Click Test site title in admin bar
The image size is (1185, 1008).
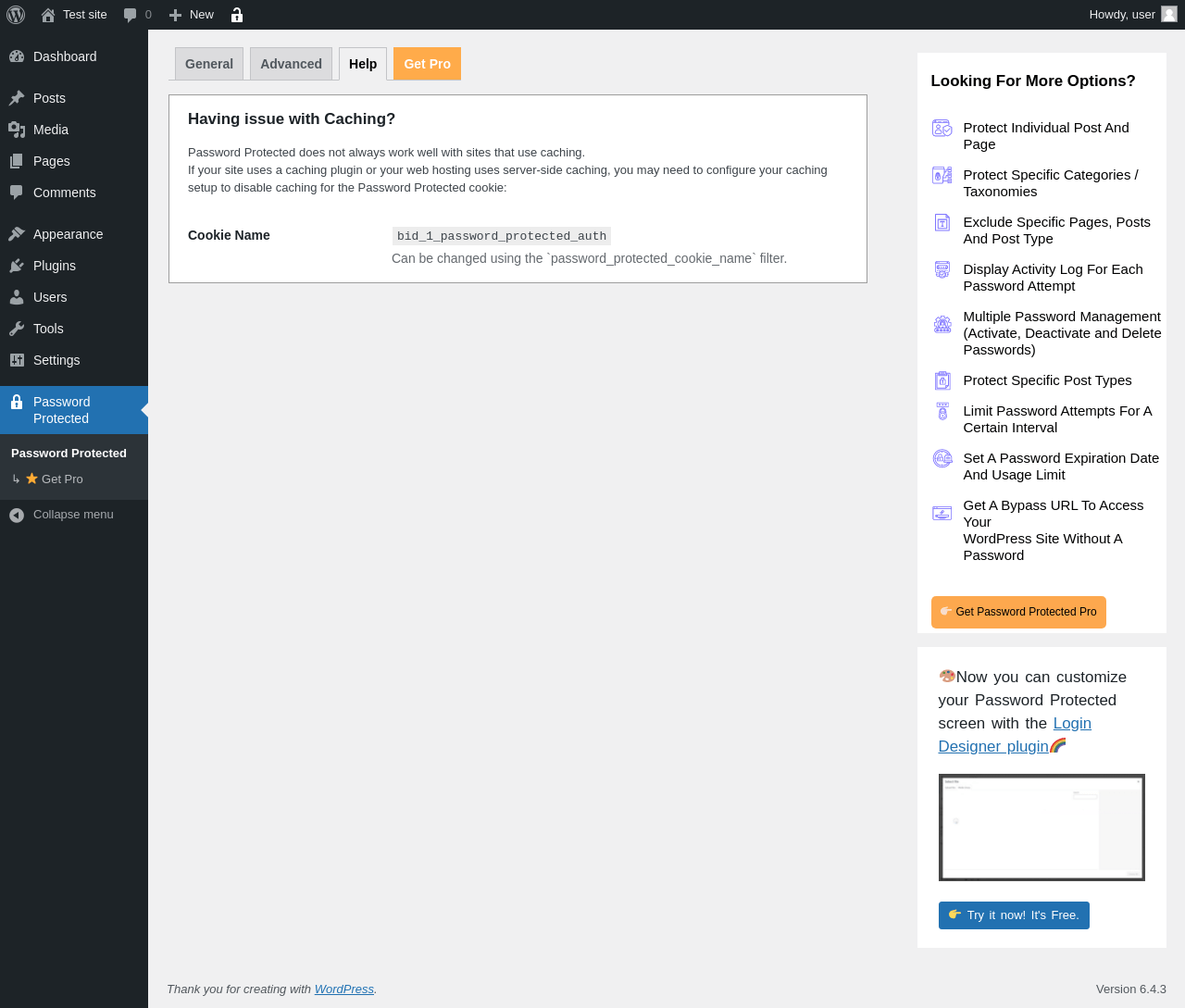pyautogui.click(x=85, y=15)
